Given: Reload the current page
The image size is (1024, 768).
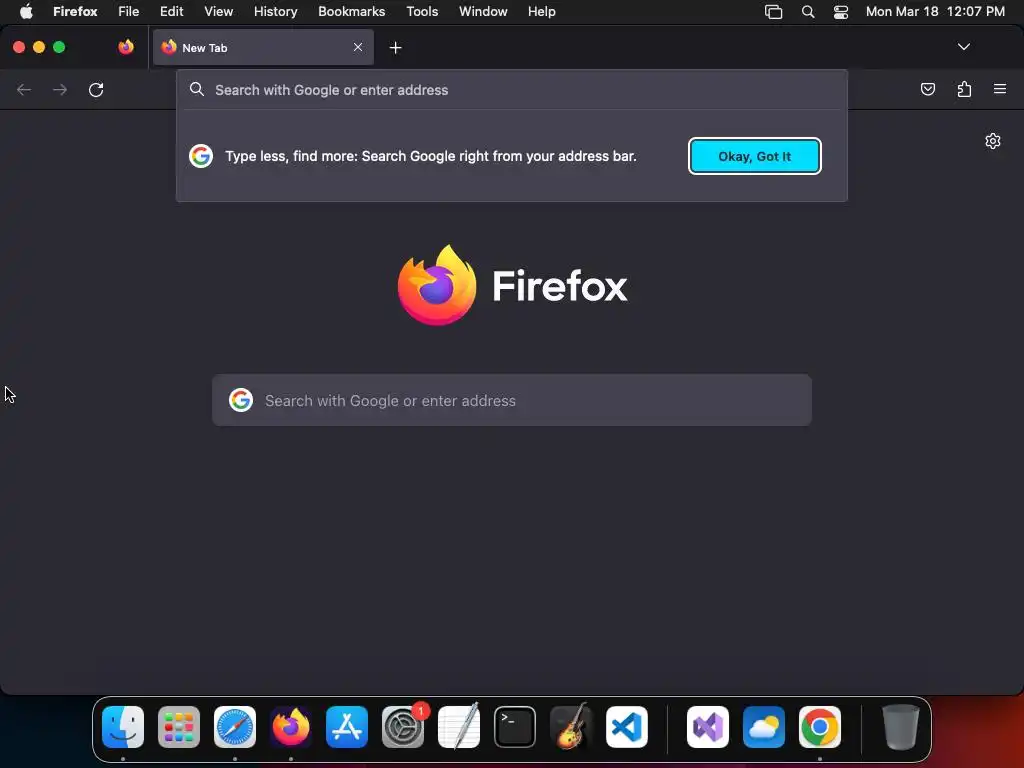Looking at the screenshot, I should pyautogui.click(x=96, y=89).
